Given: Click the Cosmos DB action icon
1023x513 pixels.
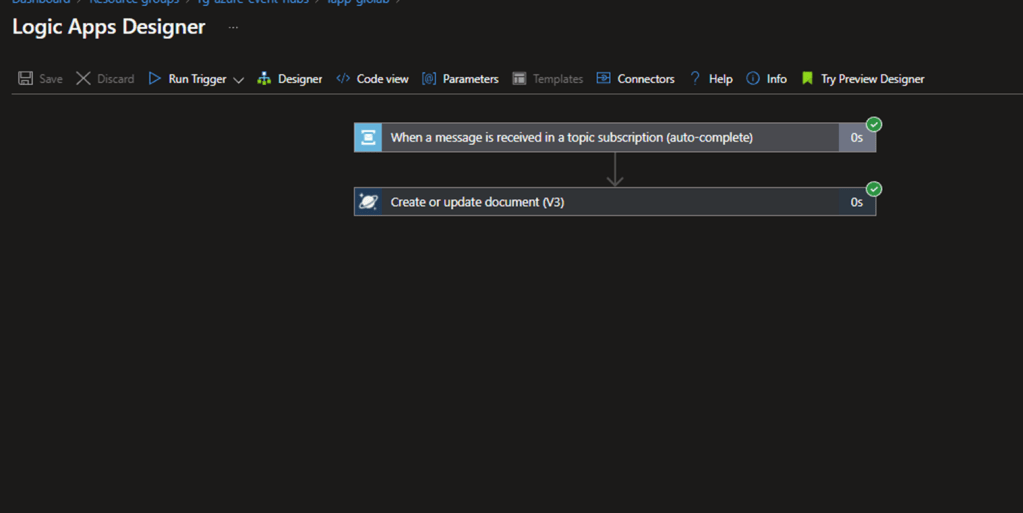Looking at the screenshot, I should (368, 202).
